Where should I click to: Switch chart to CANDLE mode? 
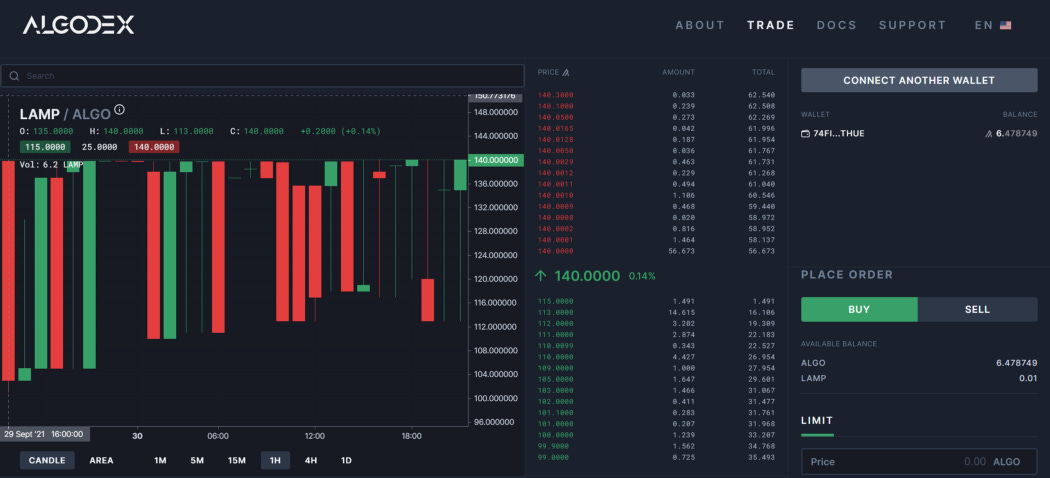click(47, 461)
